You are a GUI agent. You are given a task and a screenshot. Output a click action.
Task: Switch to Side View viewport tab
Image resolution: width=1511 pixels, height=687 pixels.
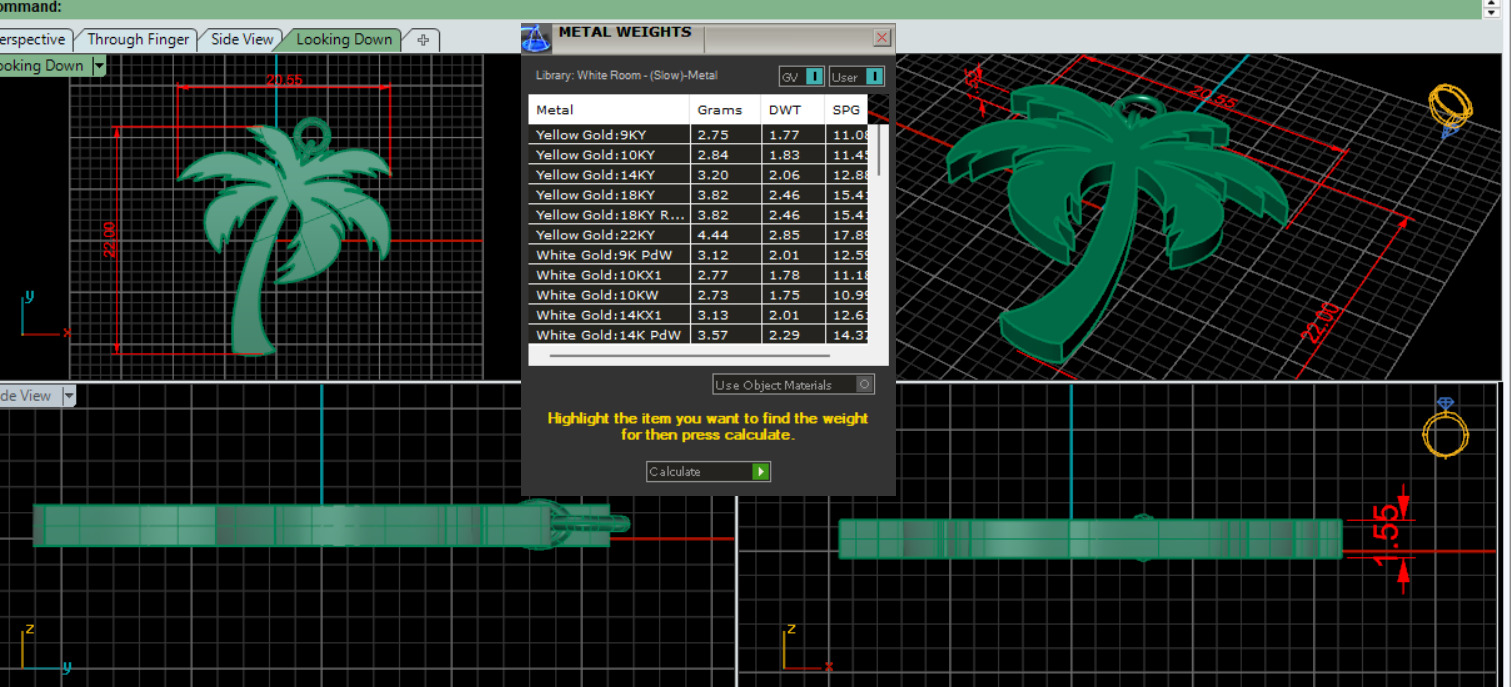point(241,40)
